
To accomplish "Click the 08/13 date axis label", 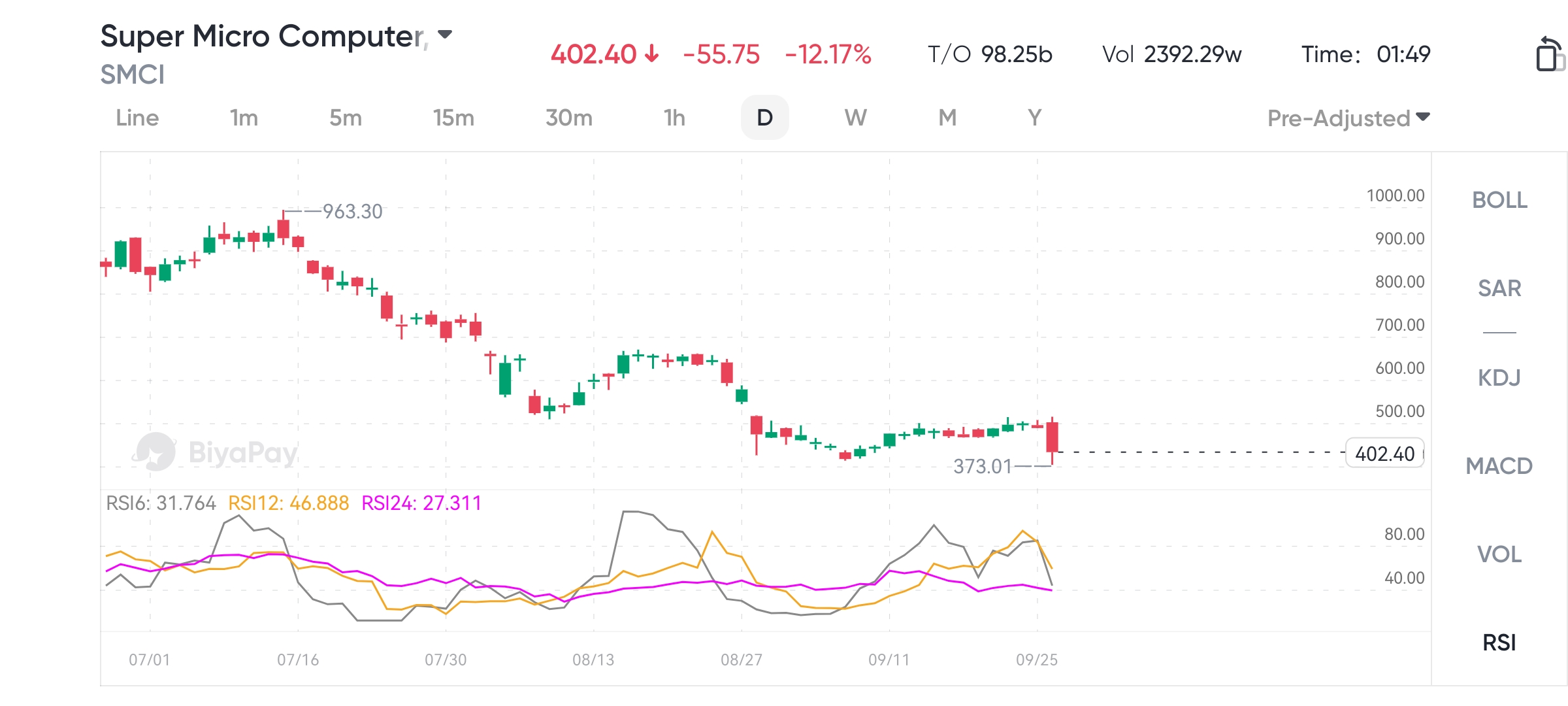I will [593, 660].
